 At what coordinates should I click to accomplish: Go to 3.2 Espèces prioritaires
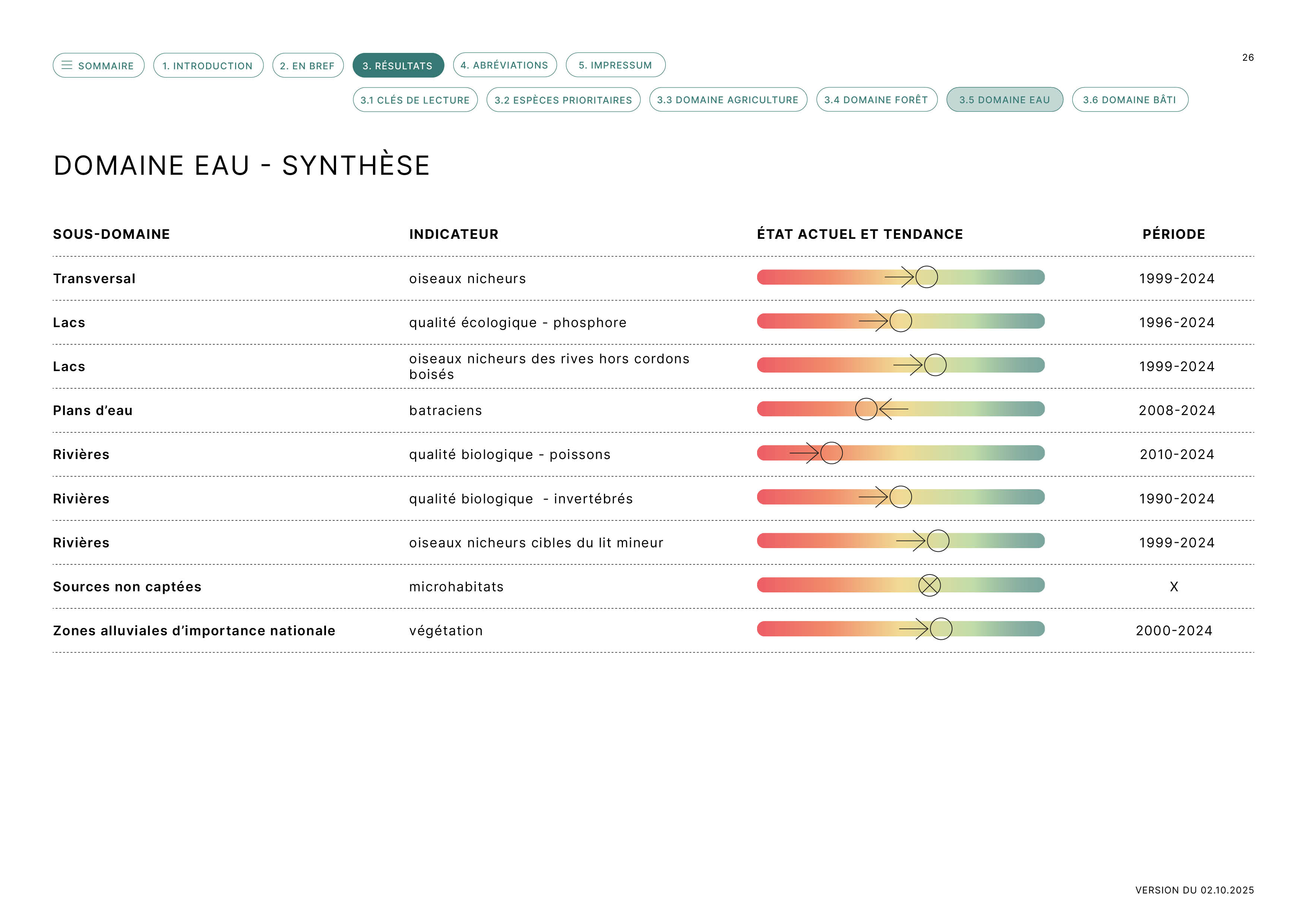click(x=563, y=99)
